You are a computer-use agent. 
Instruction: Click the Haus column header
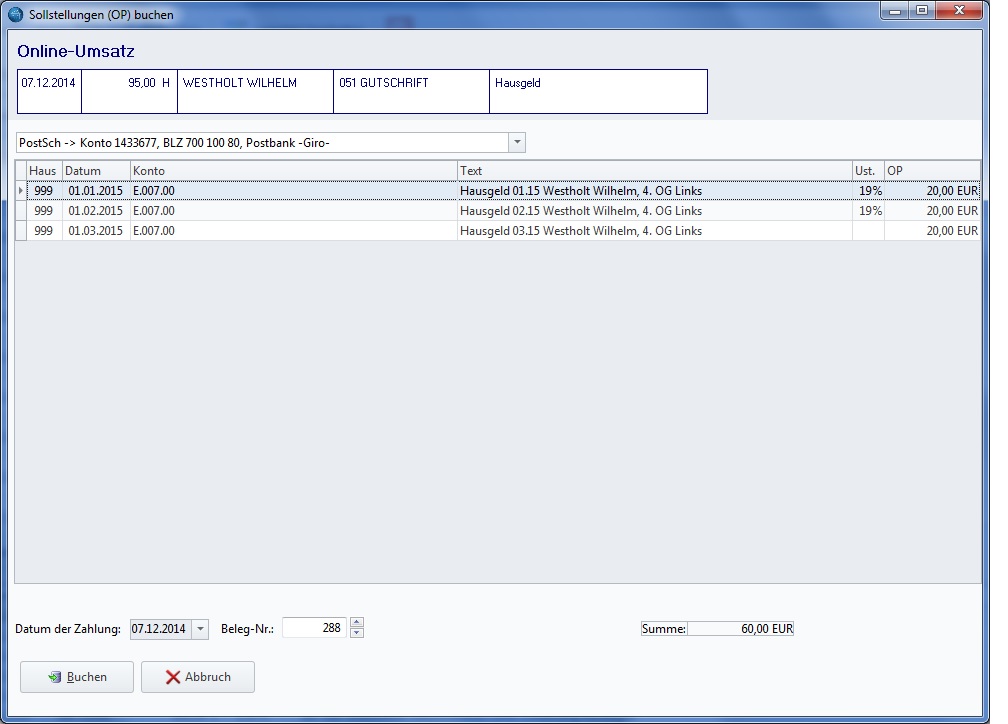[44, 171]
